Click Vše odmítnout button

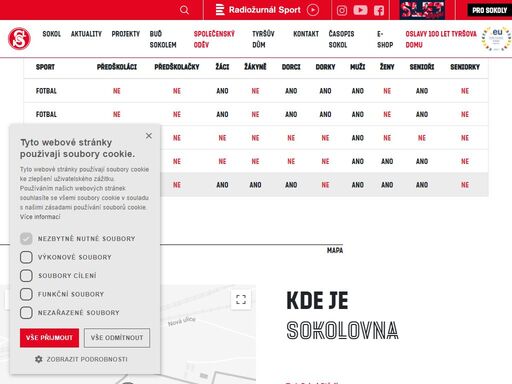pyautogui.click(x=117, y=338)
